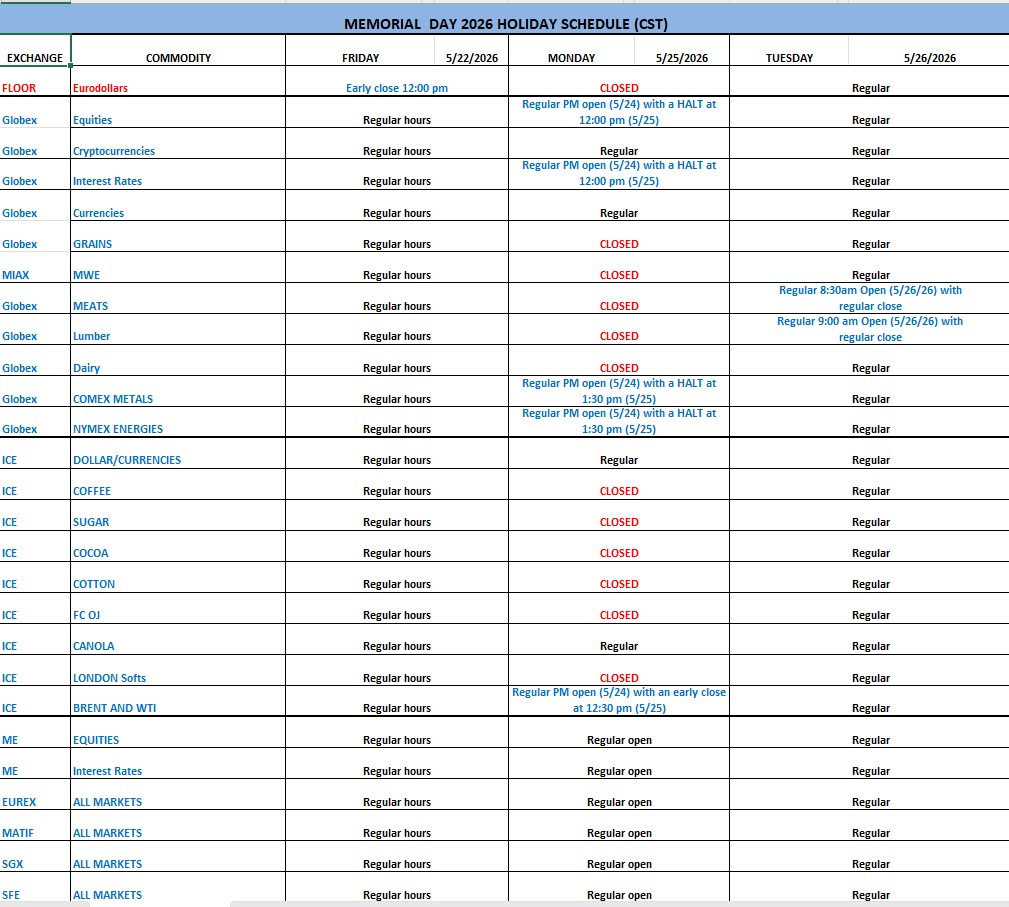Screen dimensions: 1009x907
Task: Click the Lumber commodity cell
Action: [178, 330]
